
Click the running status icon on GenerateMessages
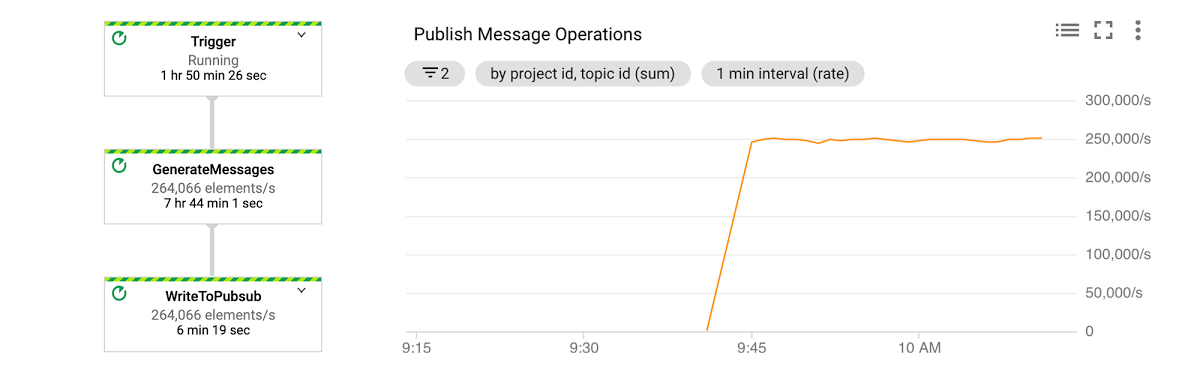click(120, 166)
